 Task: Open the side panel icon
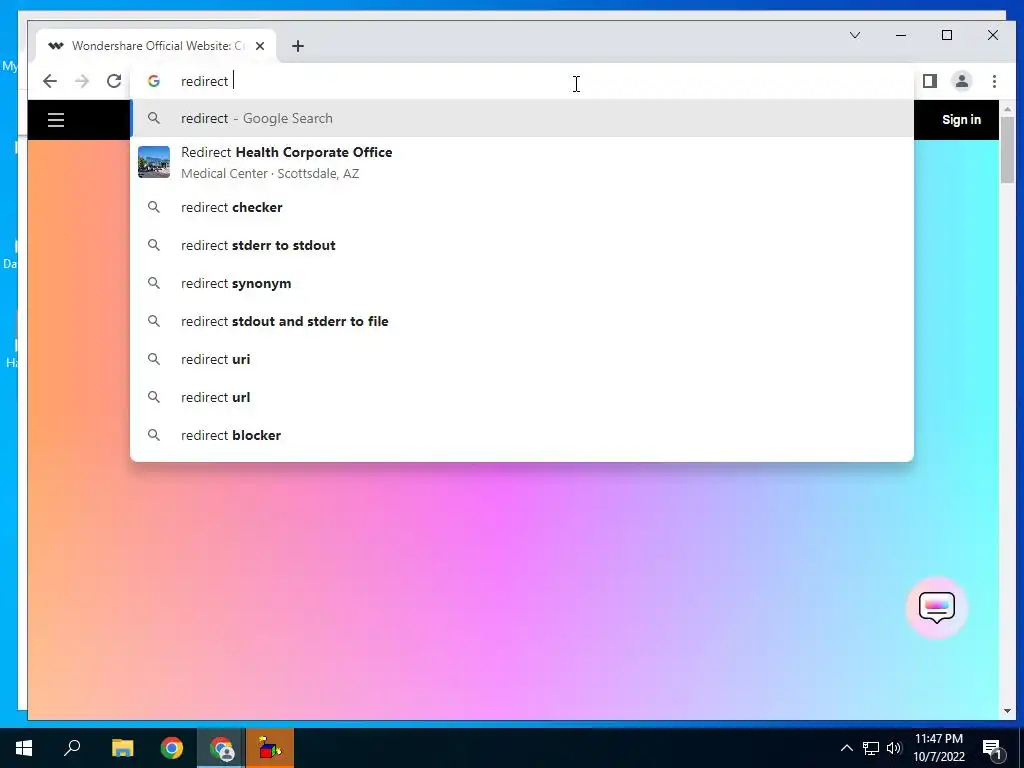coord(929,81)
